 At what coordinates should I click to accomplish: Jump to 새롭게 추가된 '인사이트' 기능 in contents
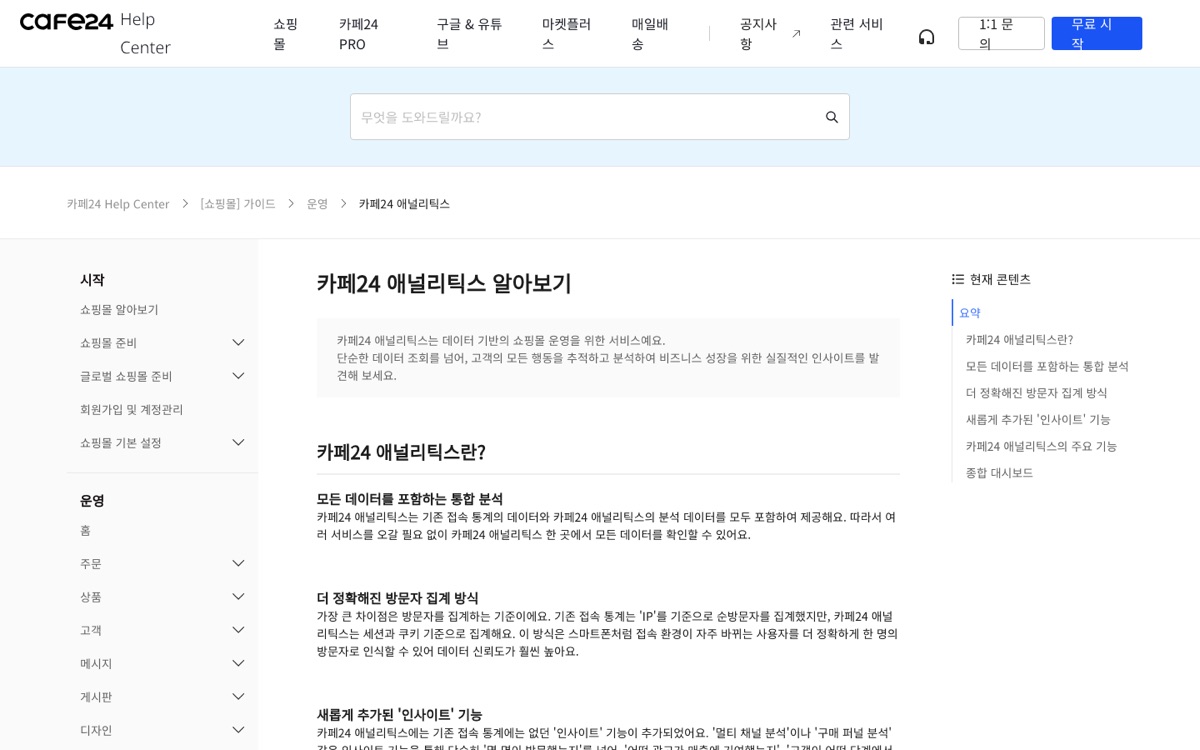coord(1038,420)
